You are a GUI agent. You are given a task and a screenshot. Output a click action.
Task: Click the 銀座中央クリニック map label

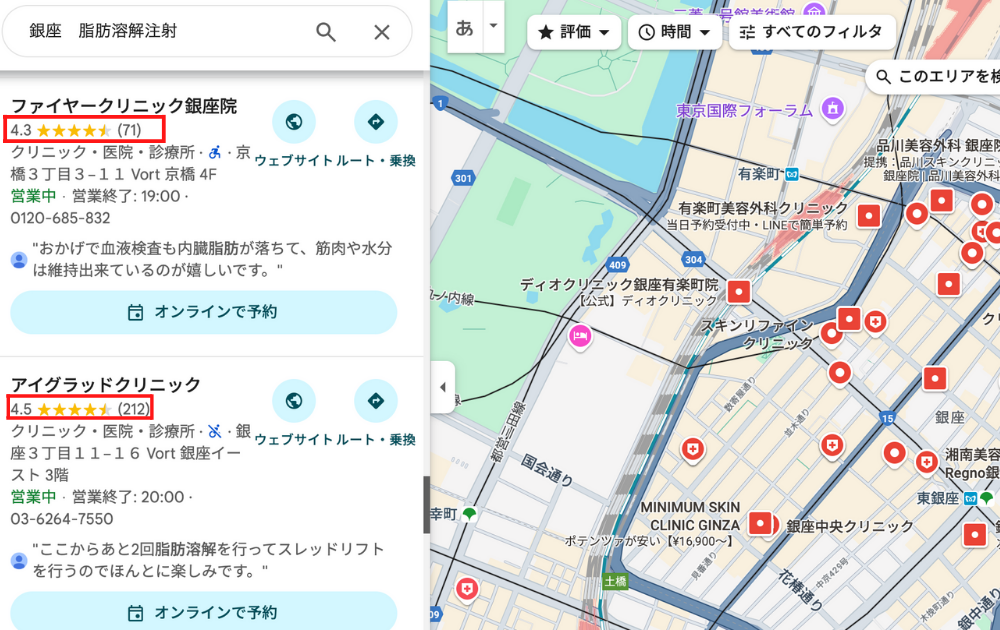[x=850, y=526]
